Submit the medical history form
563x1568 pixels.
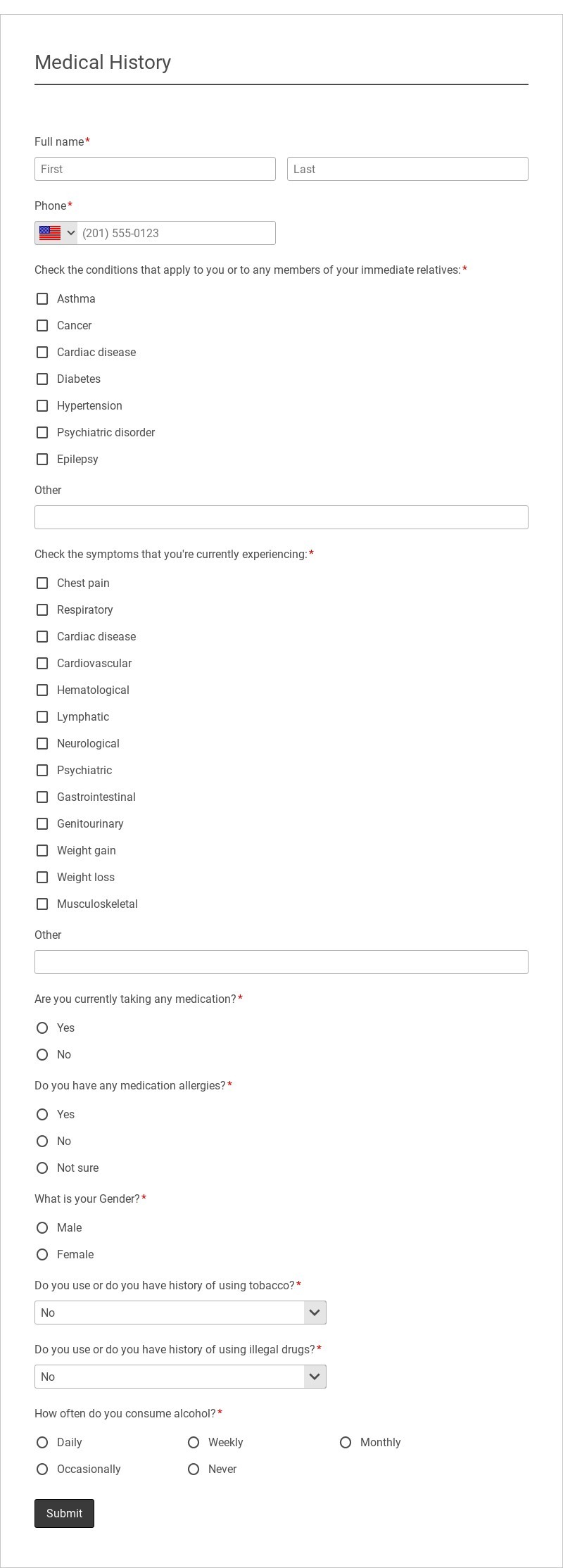click(x=64, y=1513)
